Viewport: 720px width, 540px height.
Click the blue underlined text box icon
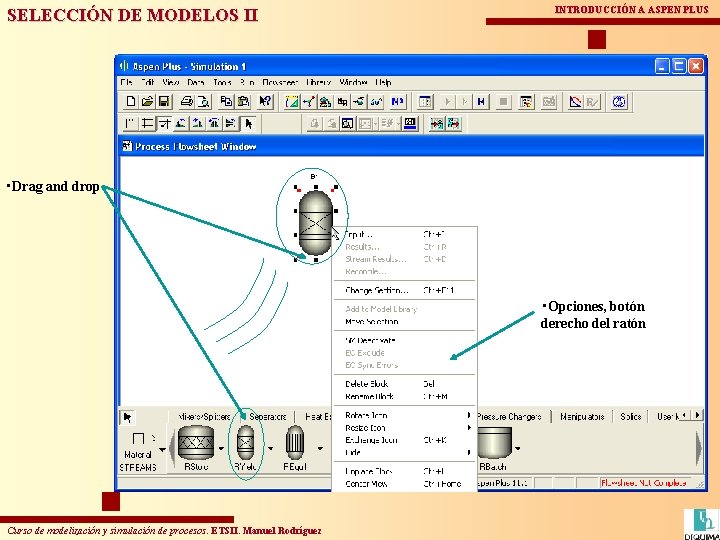[x=410, y=124]
